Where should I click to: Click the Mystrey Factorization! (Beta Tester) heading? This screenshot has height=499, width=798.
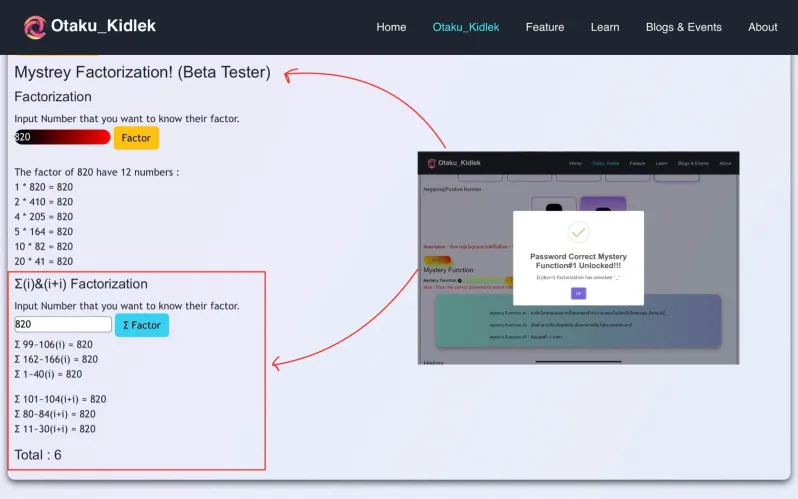tap(142, 73)
